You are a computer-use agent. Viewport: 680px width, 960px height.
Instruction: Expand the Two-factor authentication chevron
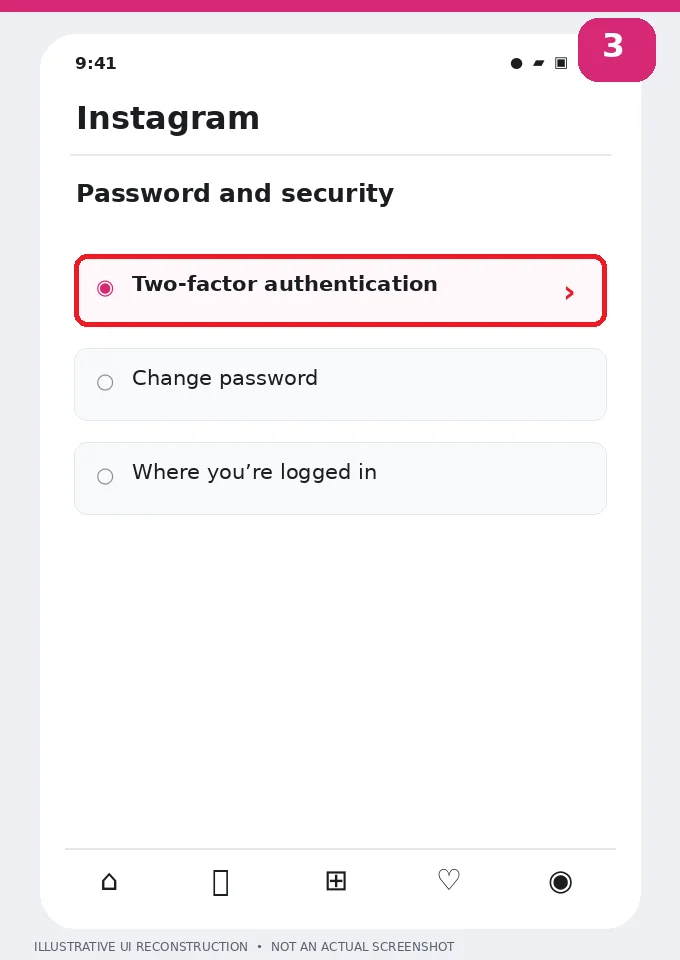click(569, 293)
